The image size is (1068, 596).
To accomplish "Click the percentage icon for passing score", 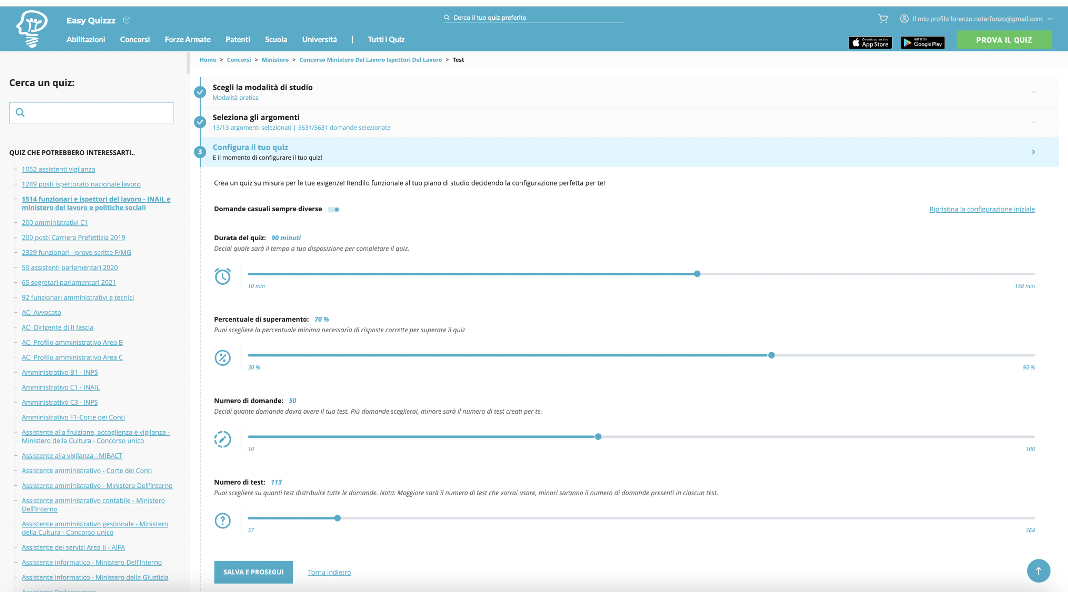I will 223,357.
